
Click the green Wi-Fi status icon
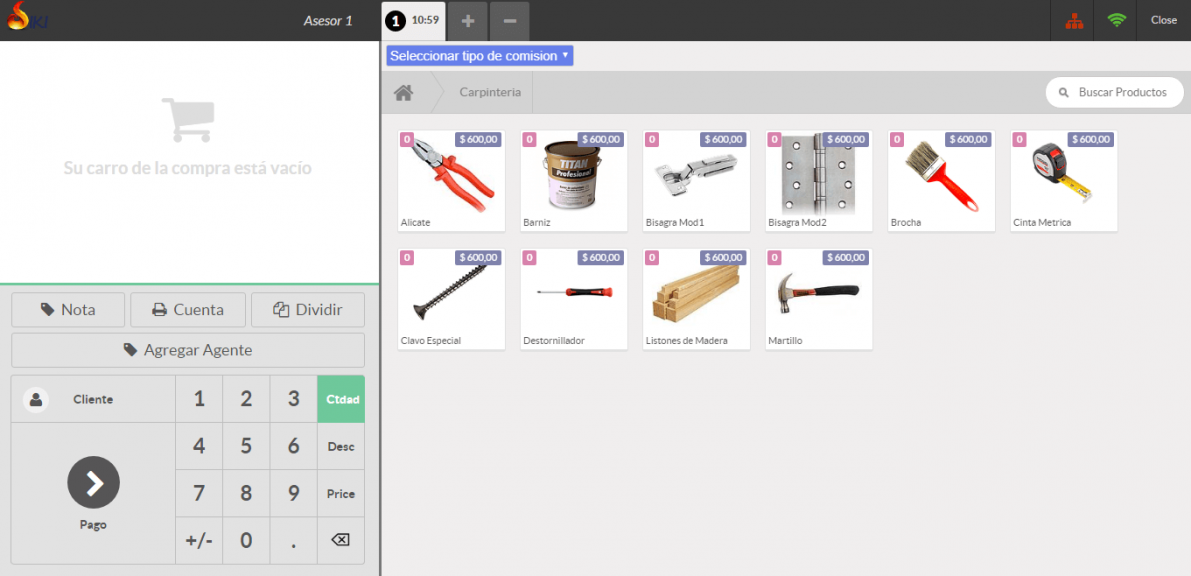coord(1117,21)
